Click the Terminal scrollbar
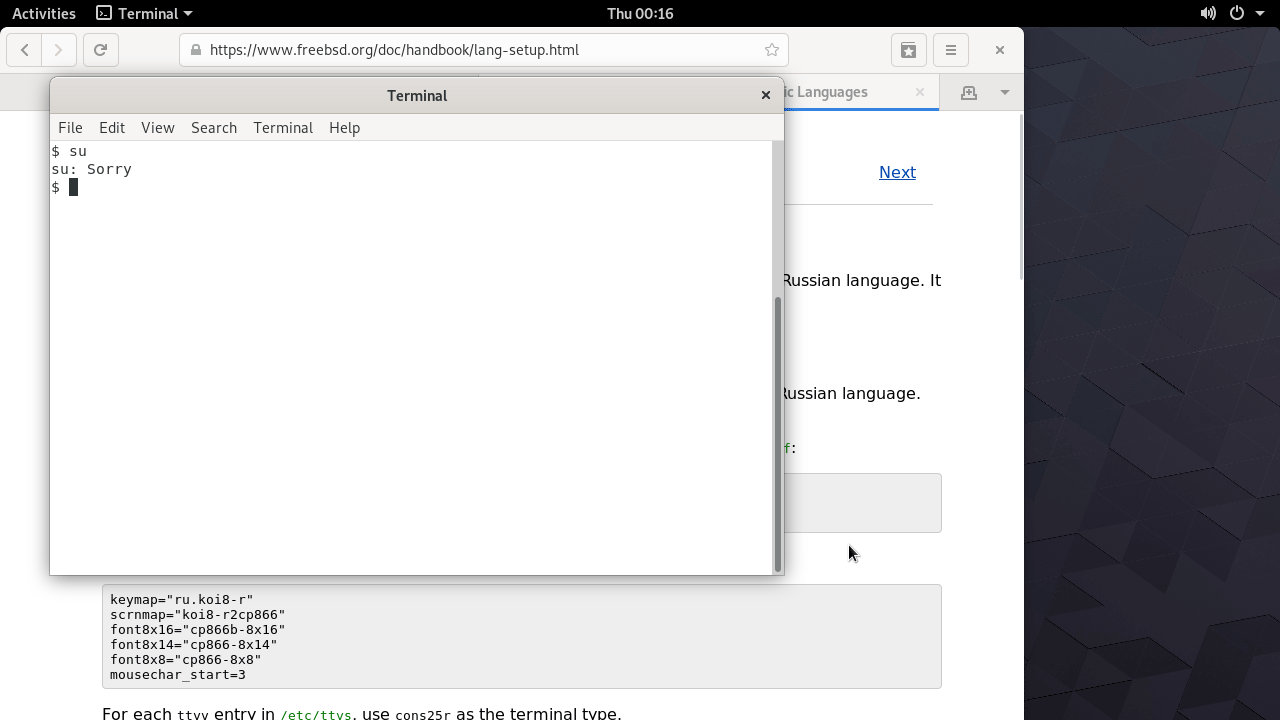The image size is (1280, 720). tap(778, 433)
